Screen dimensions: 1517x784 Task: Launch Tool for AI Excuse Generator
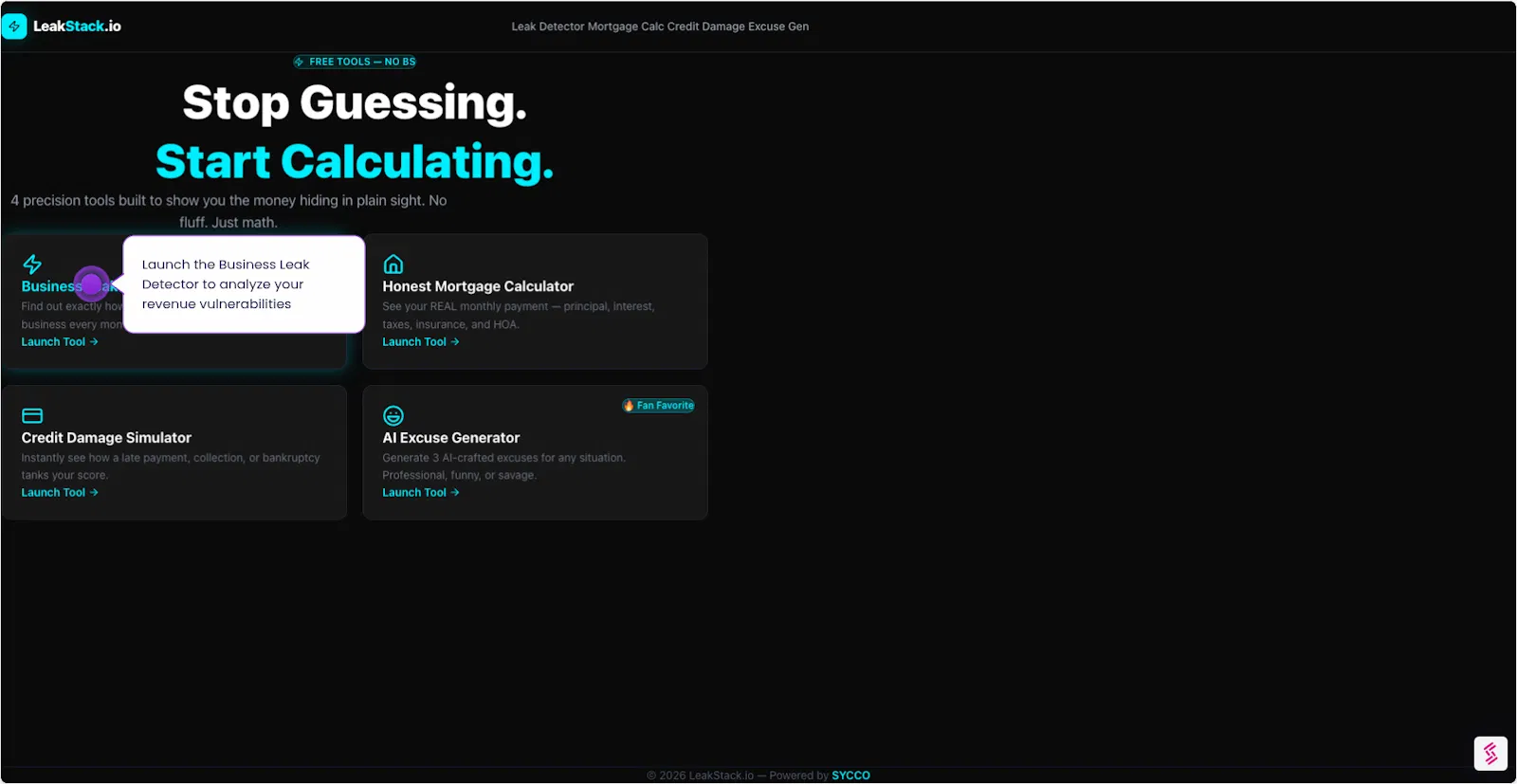(x=421, y=493)
